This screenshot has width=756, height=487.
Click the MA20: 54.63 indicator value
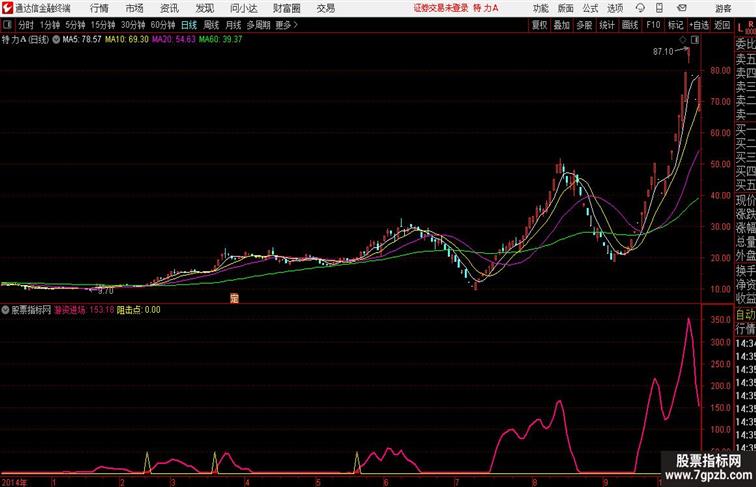[174, 40]
